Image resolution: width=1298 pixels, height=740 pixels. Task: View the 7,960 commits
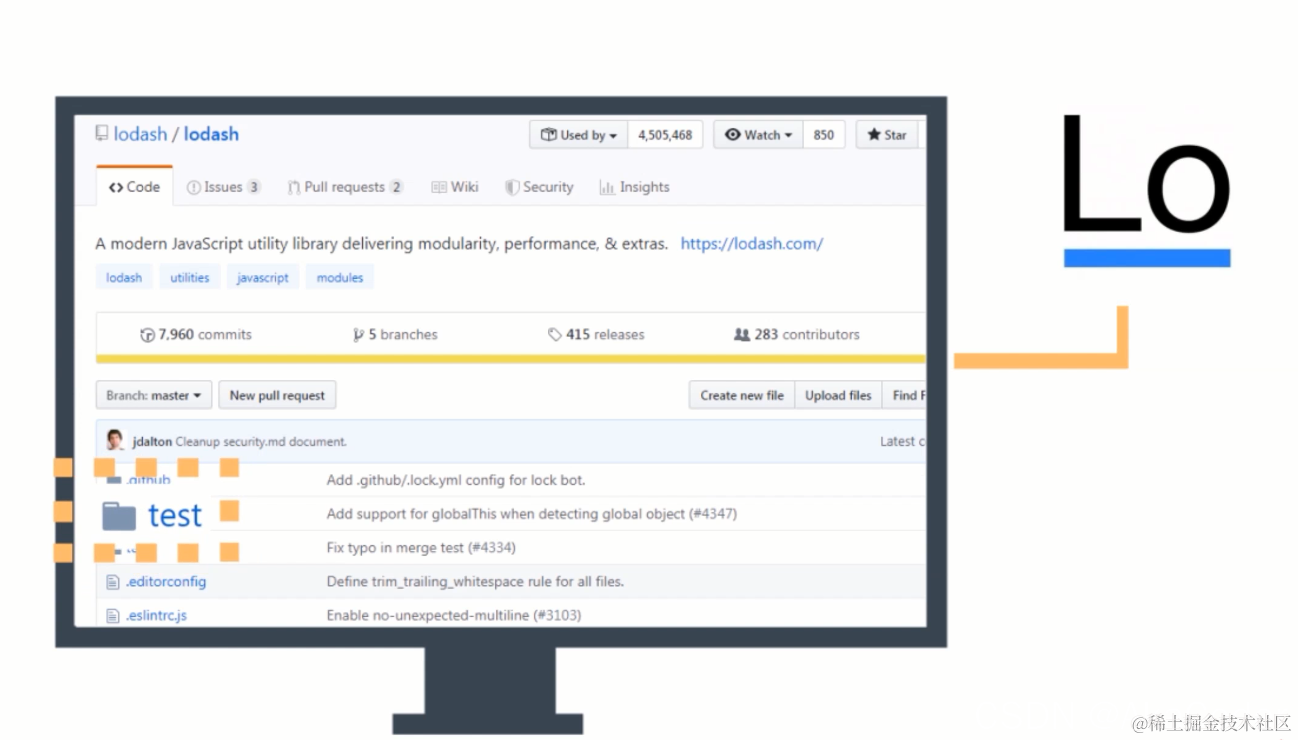click(196, 335)
